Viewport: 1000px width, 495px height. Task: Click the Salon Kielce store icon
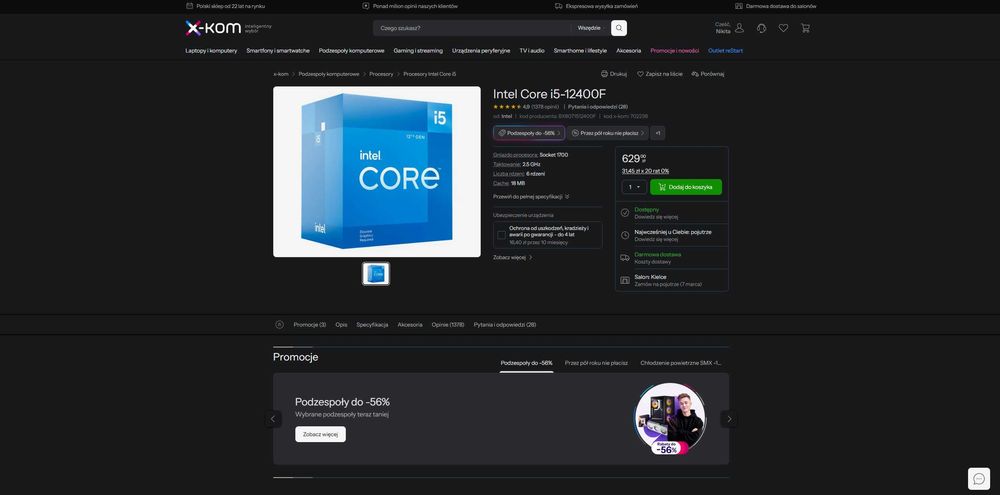pyautogui.click(x=625, y=280)
